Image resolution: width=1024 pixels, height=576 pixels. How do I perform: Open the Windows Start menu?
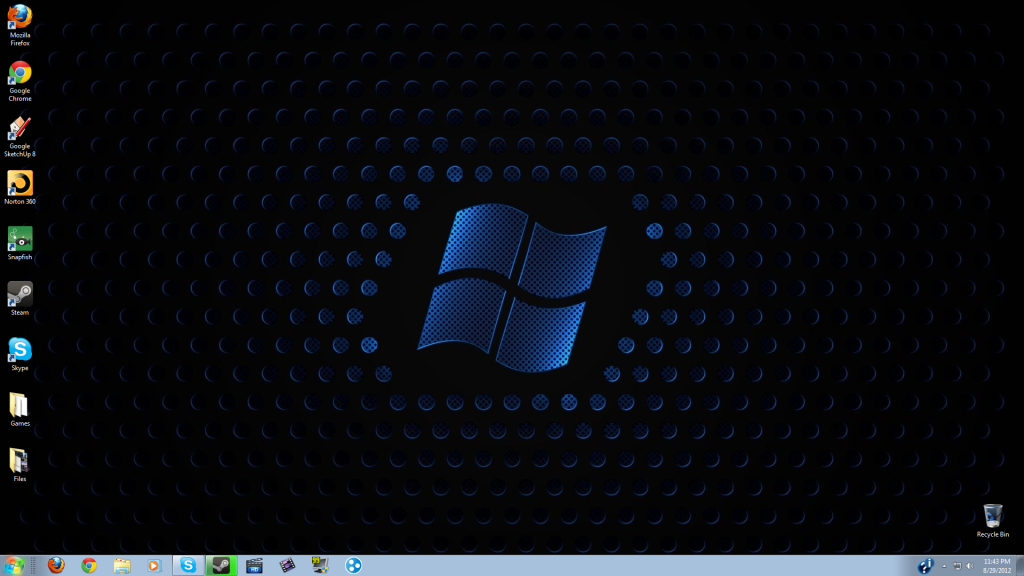[x=14, y=566]
